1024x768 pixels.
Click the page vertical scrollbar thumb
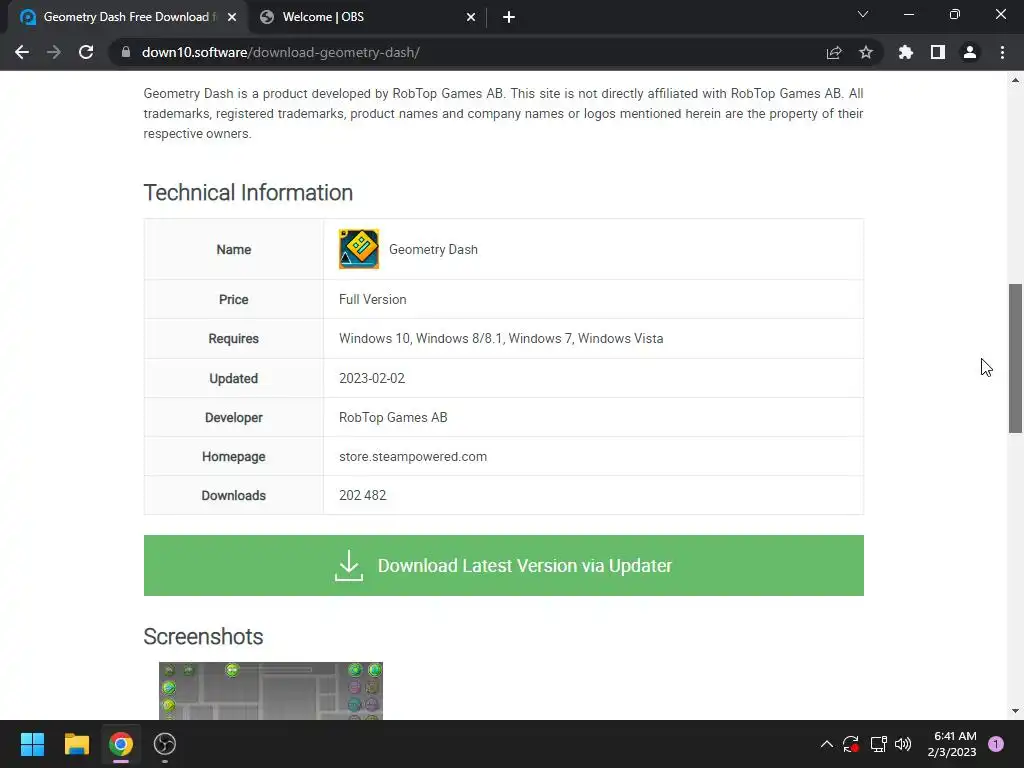[x=1015, y=358]
